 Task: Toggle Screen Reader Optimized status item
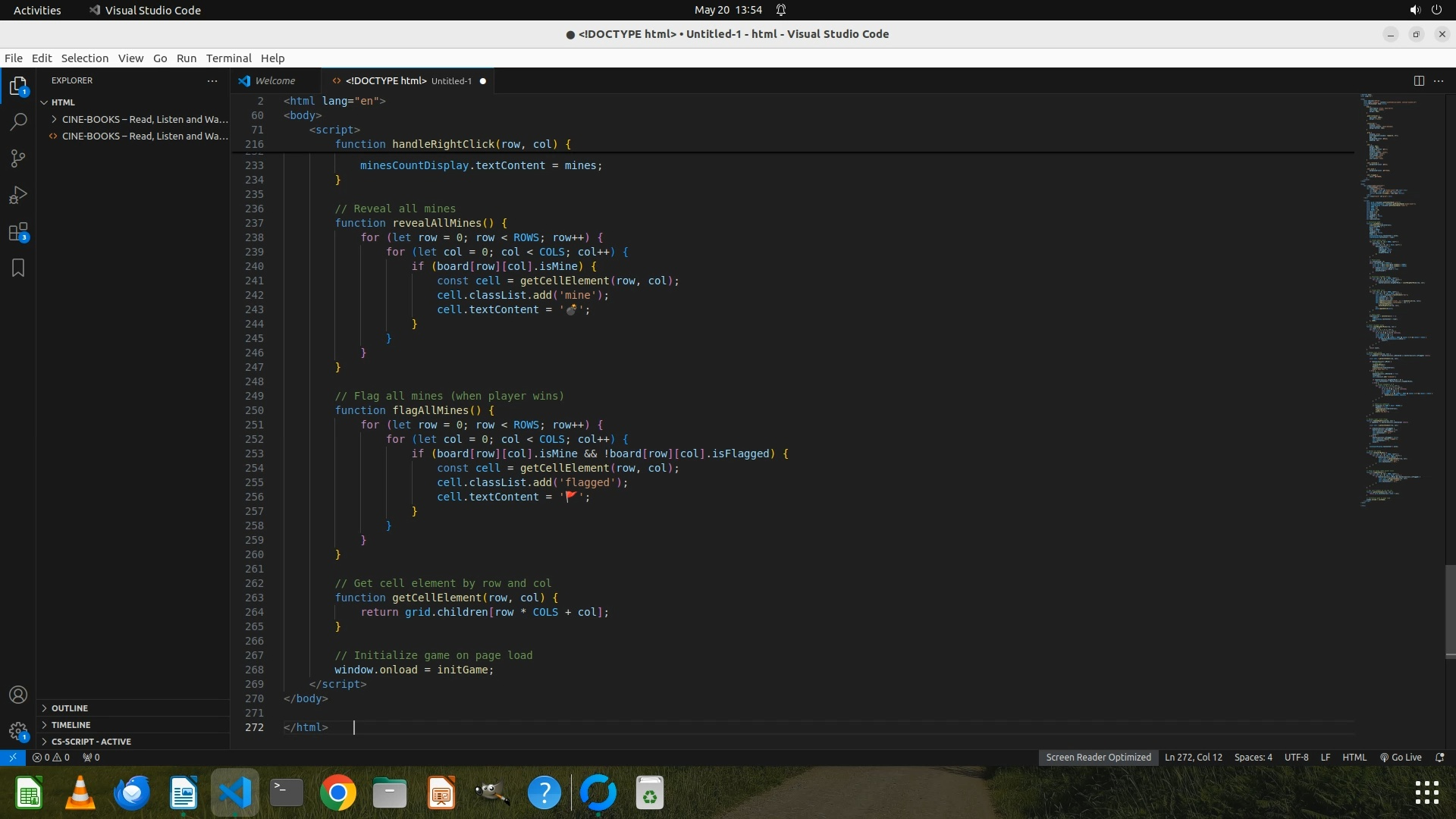1098,757
